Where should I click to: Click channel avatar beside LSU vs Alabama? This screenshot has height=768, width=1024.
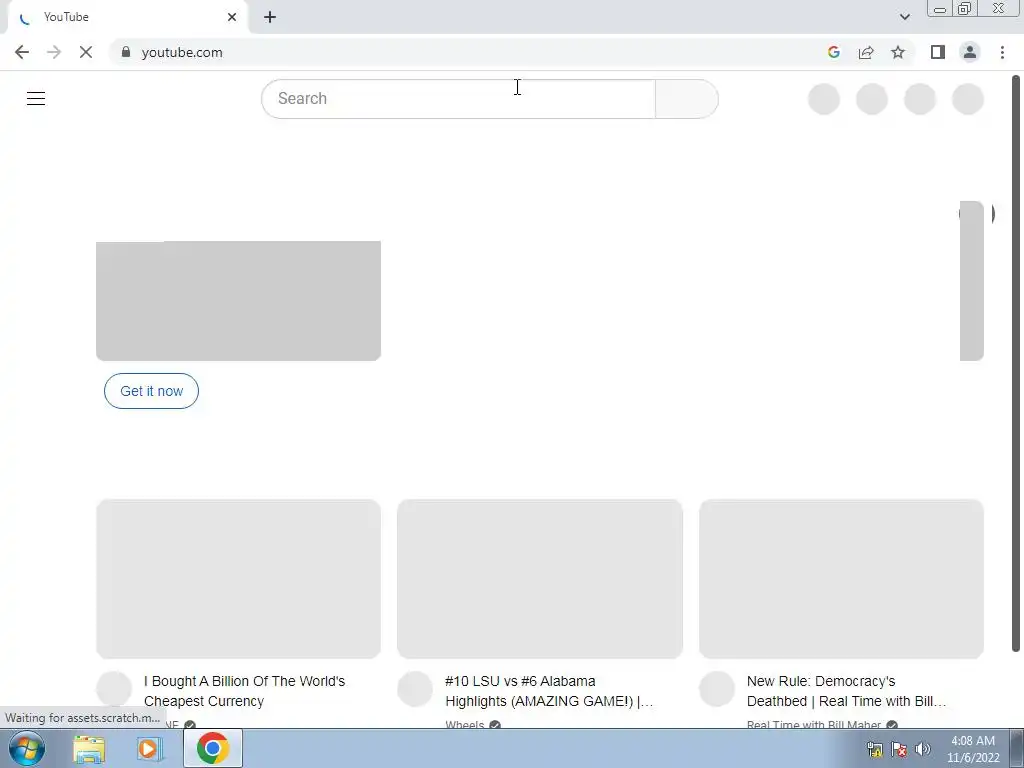(x=415, y=689)
